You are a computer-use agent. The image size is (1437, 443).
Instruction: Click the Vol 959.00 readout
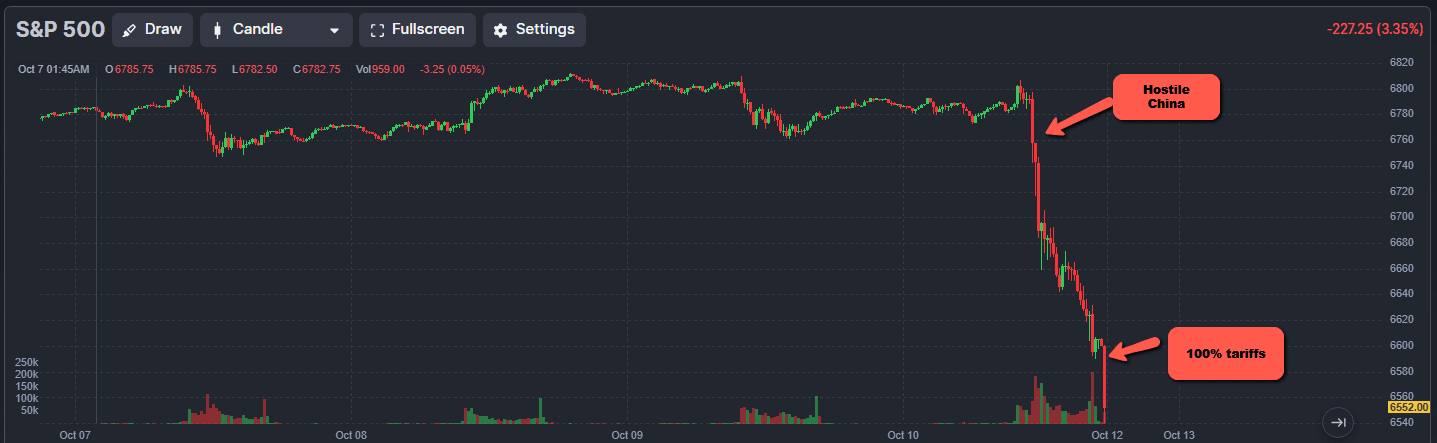pos(379,69)
